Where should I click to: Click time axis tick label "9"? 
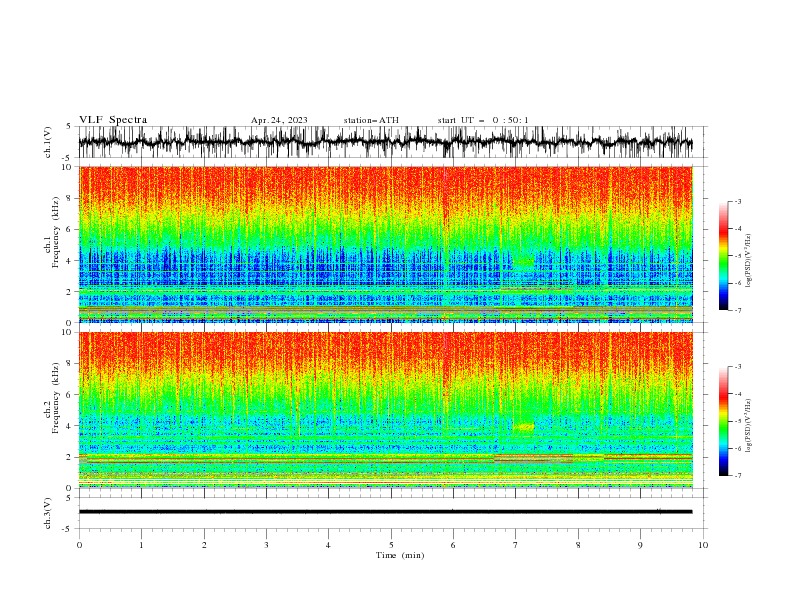pyautogui.click(x=640, y=545)
